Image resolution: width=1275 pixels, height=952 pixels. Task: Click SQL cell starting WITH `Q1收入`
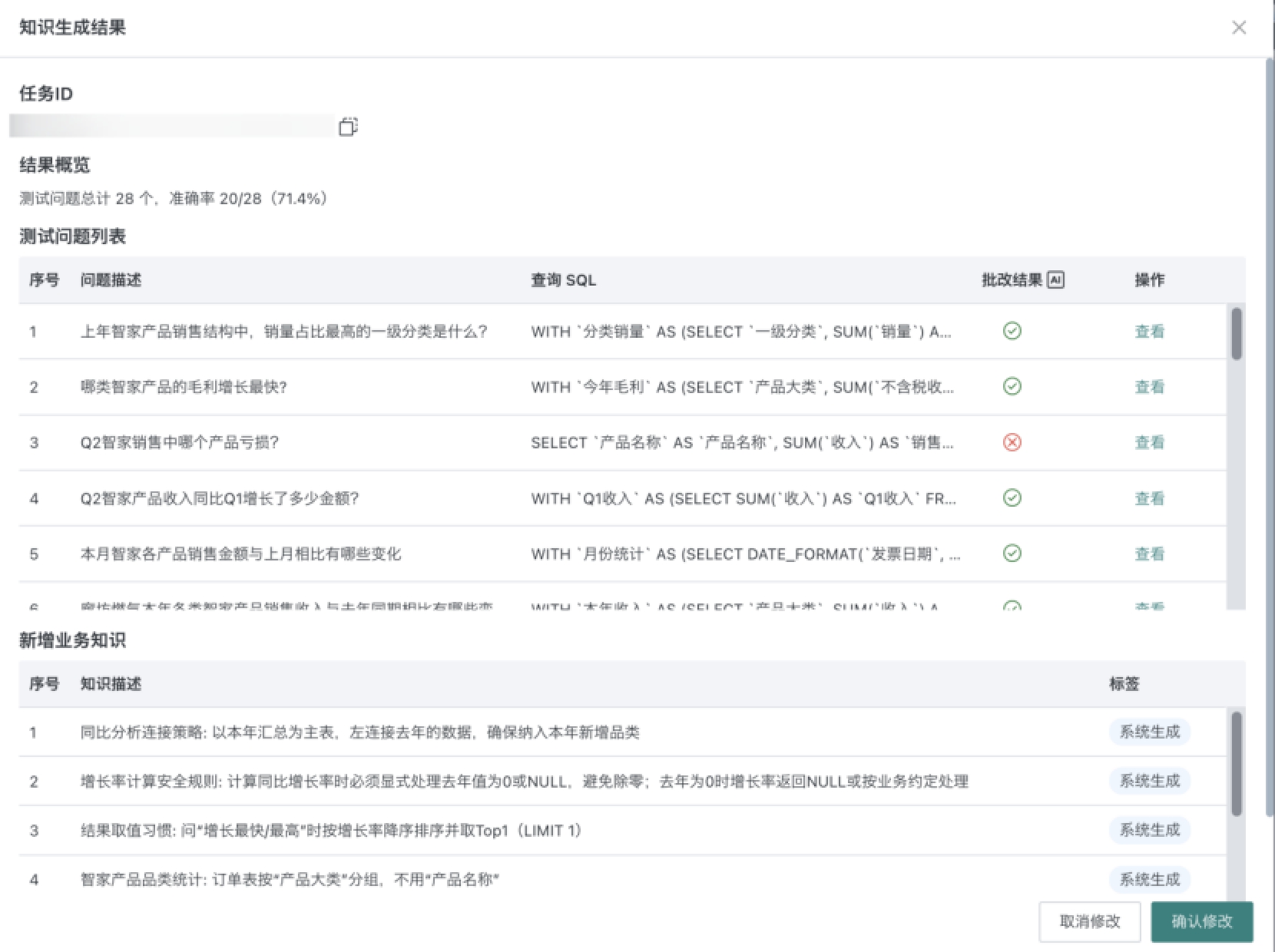(x=743, y=498)
